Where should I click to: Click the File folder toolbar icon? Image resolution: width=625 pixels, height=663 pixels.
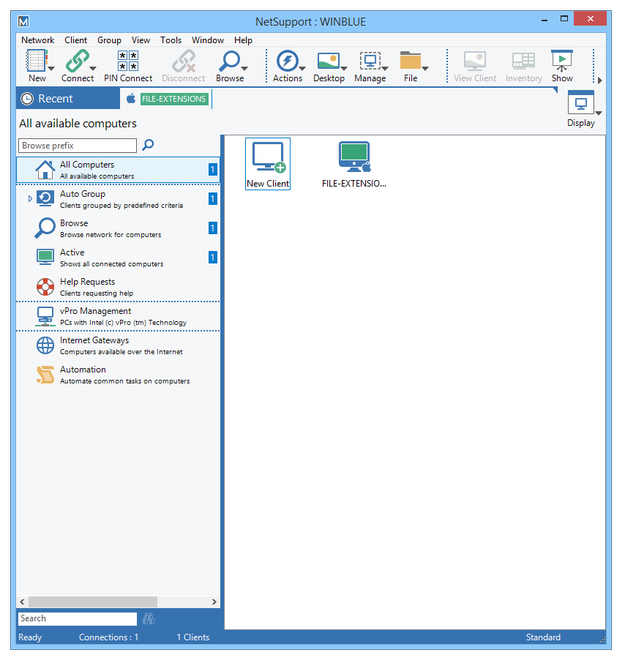(410, 60)
